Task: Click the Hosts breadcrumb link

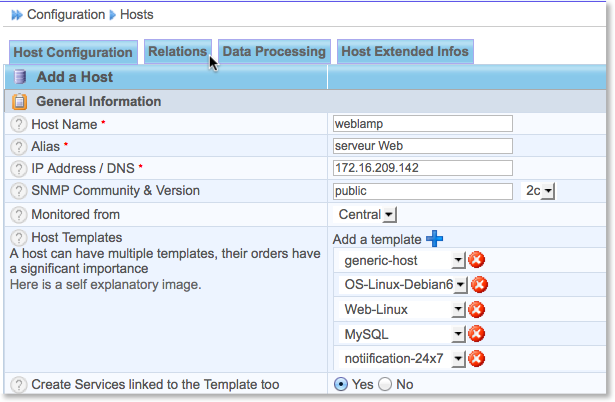Action: pos(137,15)
